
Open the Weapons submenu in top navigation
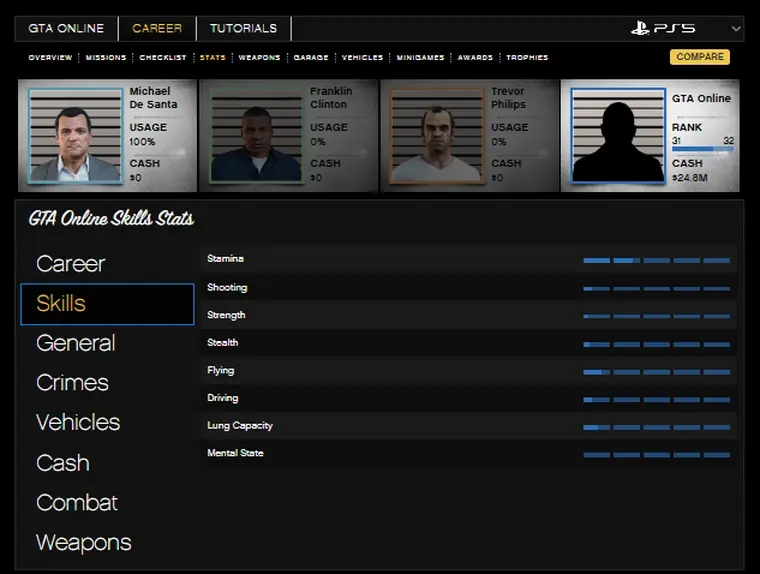[259, 58]
